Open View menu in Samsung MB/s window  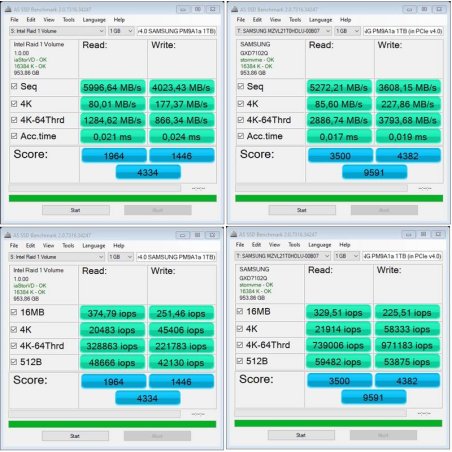click(275, 20)
